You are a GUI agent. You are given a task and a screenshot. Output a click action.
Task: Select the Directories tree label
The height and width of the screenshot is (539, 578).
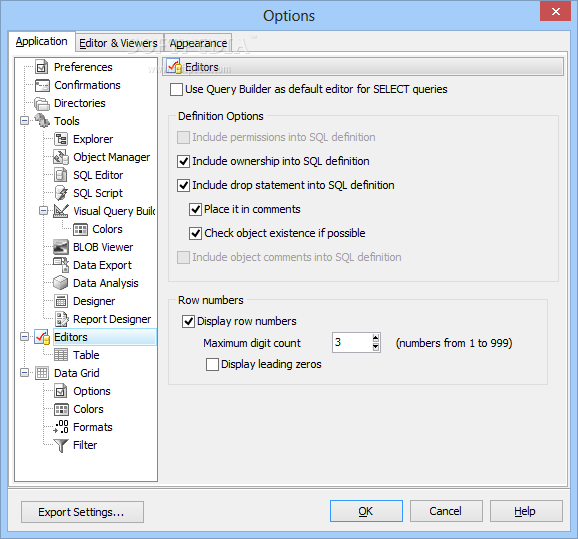pyautogui.click(x=80, y=103)
